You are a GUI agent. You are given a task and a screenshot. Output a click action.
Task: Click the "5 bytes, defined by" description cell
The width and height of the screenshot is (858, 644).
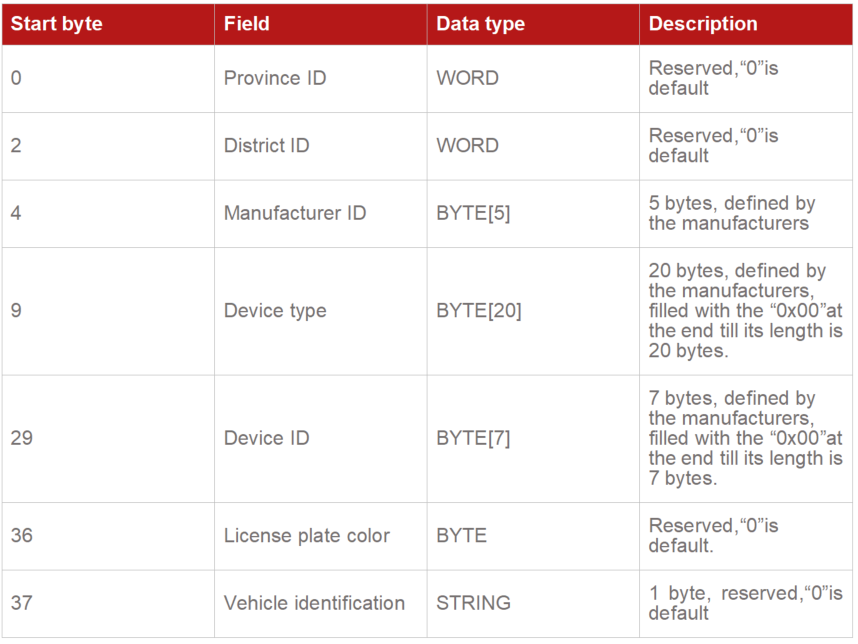(x=732, y=213)
